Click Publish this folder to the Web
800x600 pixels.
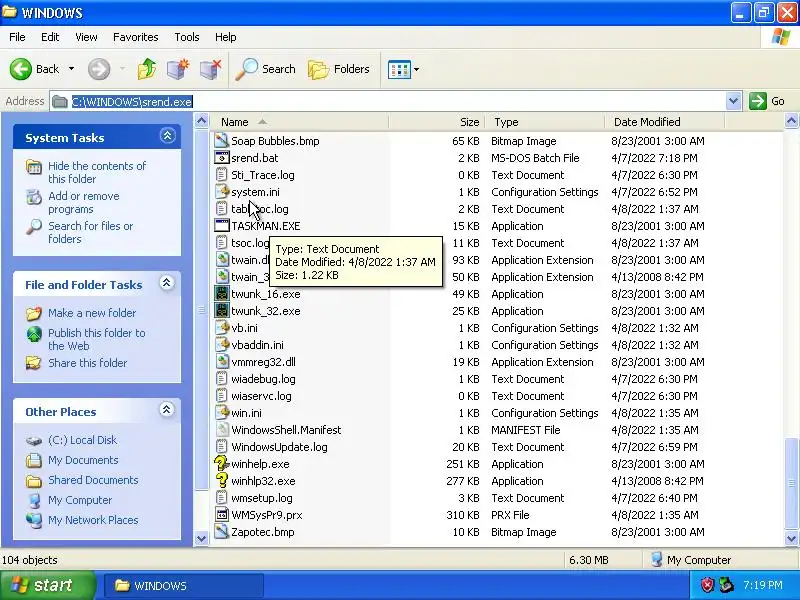96,339
